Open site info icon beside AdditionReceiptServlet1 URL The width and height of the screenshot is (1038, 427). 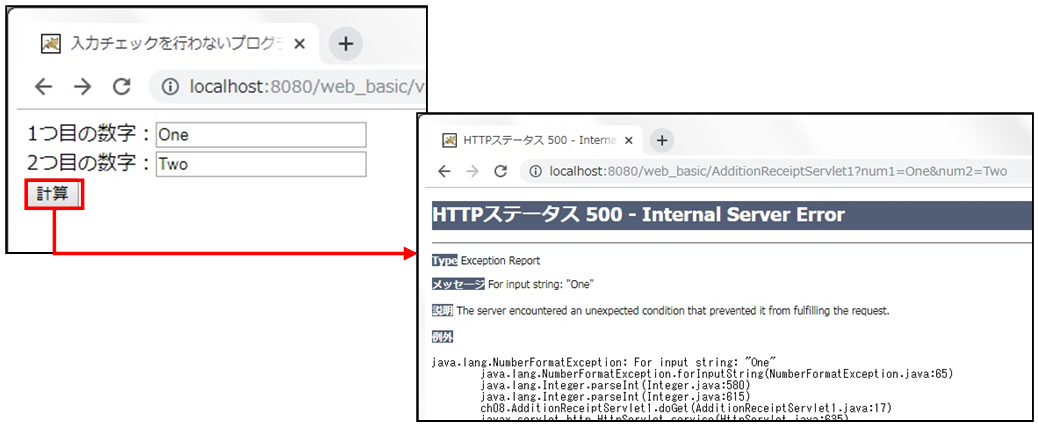click(535, 171)
